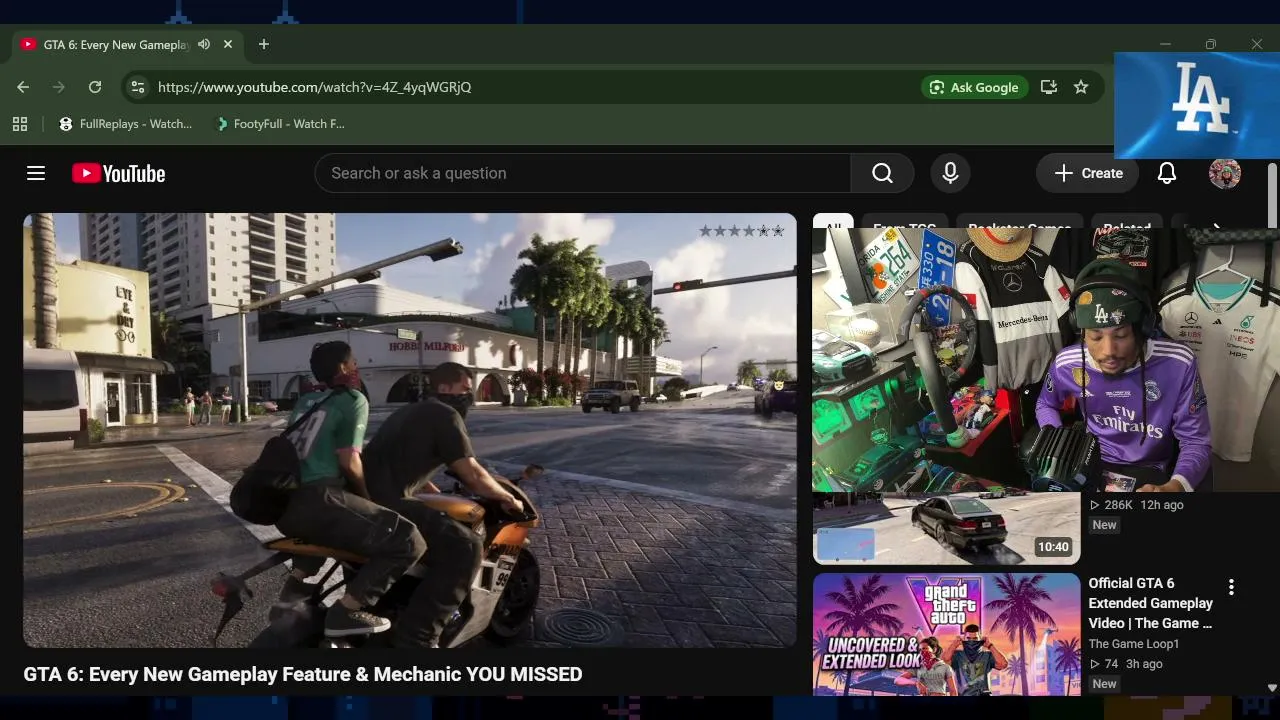
Task: Open the apps grid in bookmarks bar
Action: tap(20, 124)
